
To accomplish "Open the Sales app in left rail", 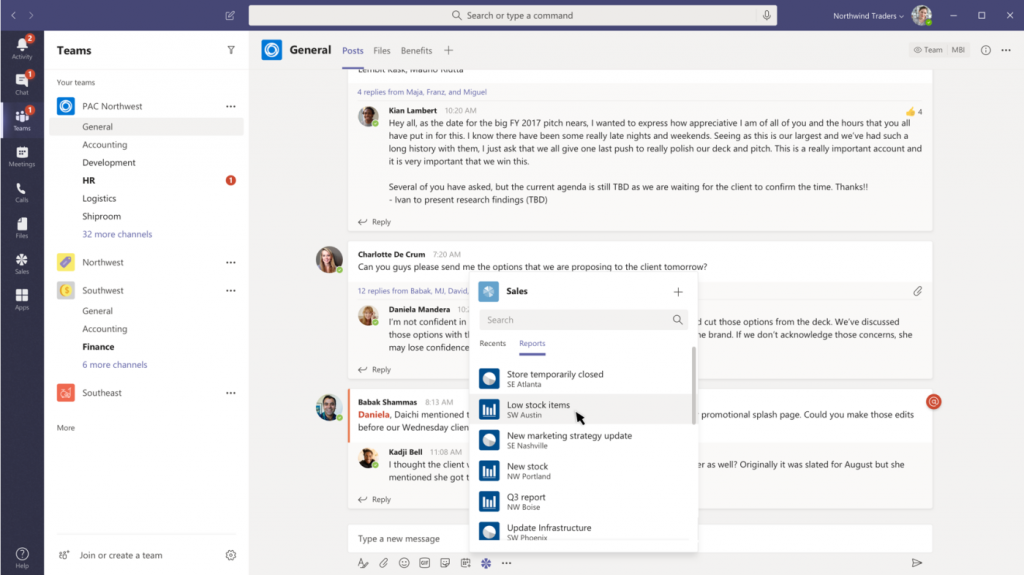I will (x=22, y=263).
